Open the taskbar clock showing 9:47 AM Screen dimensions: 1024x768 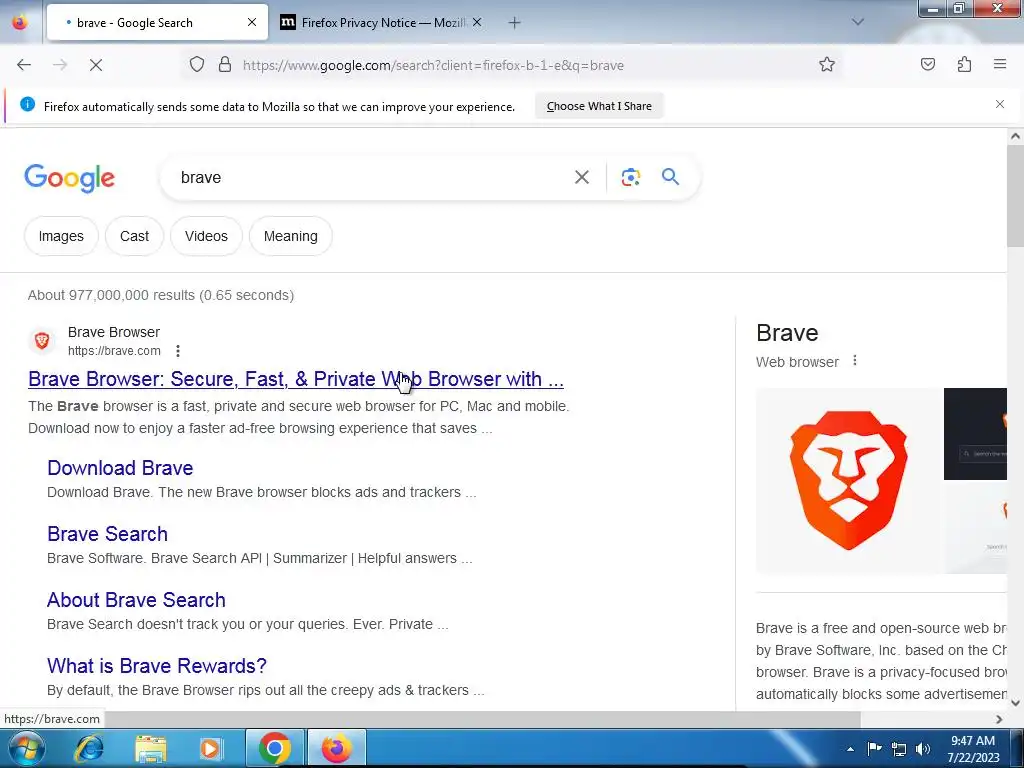coord(973,749)
